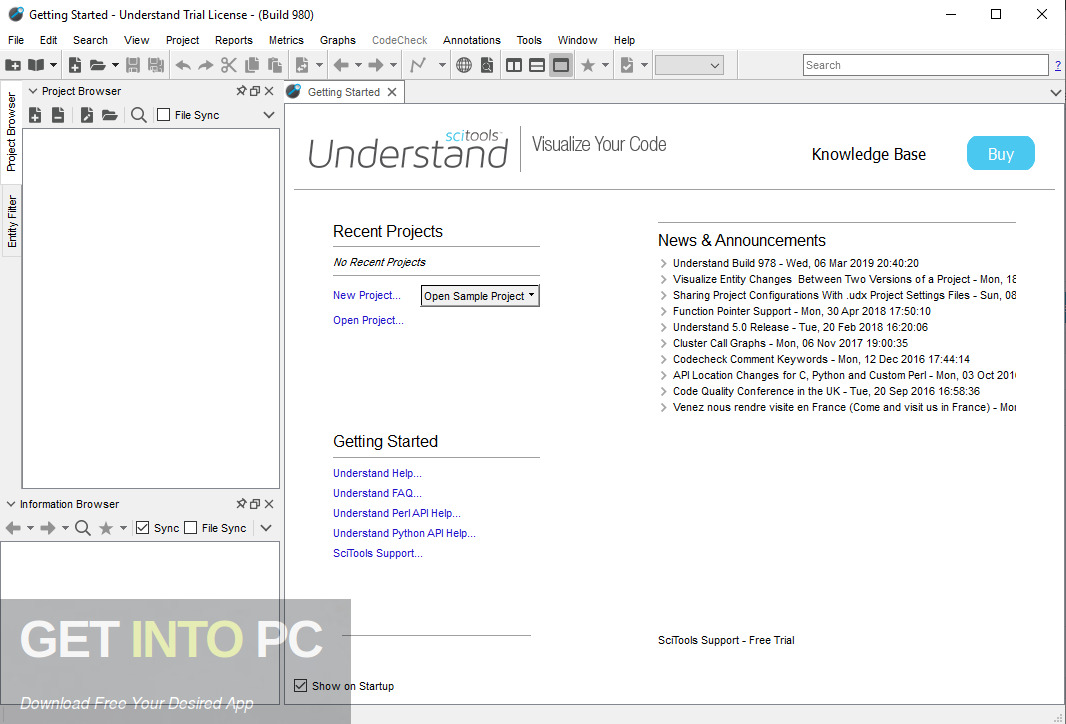Open the Information Browser options chevron
This screenshot has width=1066, height=724.
coord(266,528)
